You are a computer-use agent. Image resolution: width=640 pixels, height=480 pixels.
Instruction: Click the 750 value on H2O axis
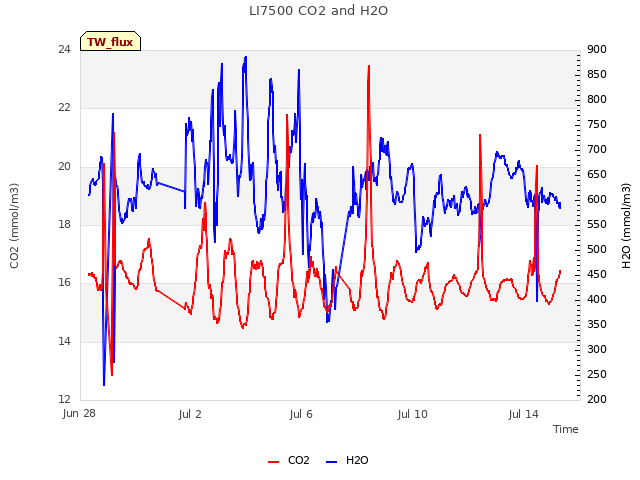point(597,124)
